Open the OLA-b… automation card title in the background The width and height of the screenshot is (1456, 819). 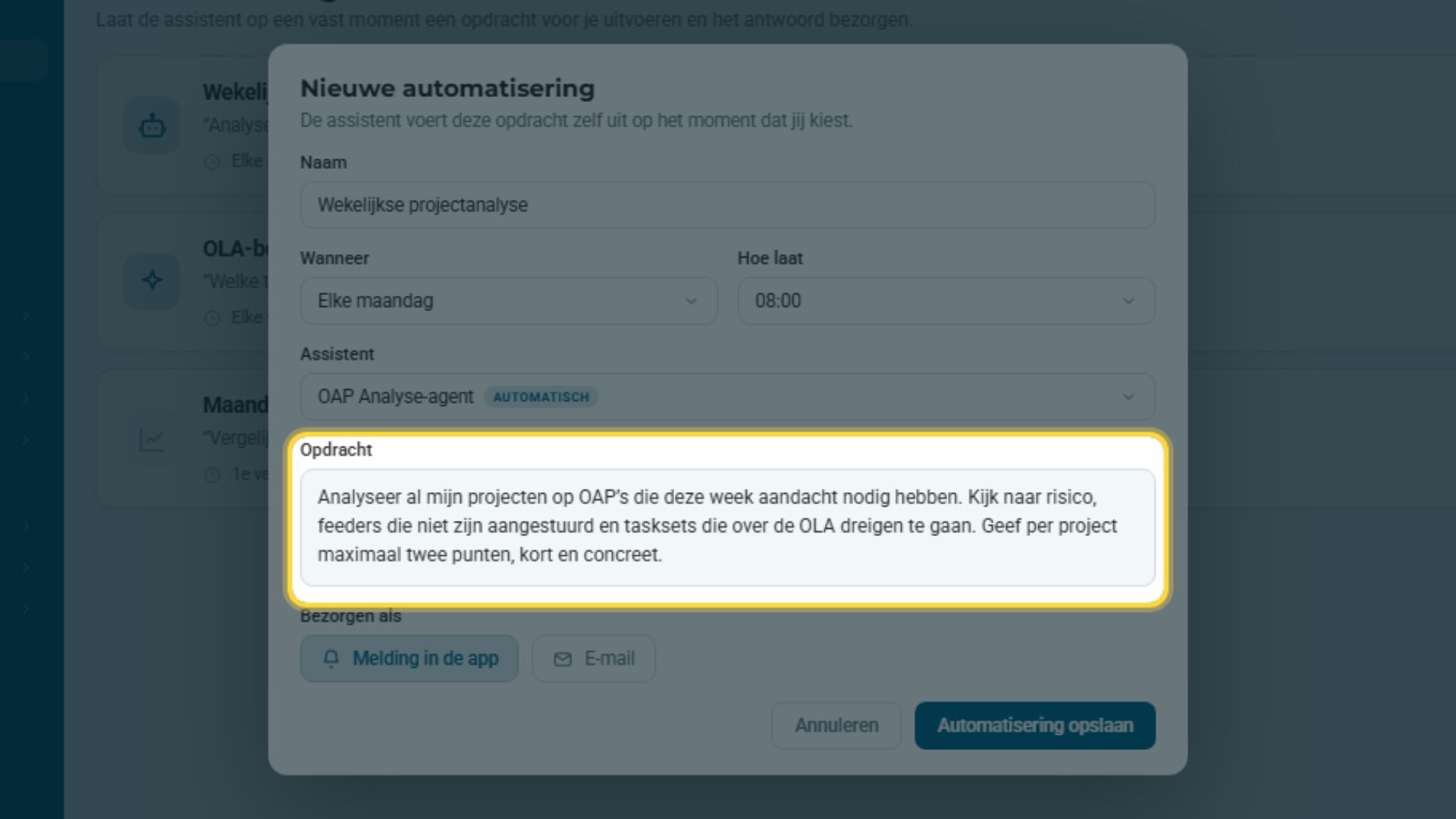pos(235,249)
